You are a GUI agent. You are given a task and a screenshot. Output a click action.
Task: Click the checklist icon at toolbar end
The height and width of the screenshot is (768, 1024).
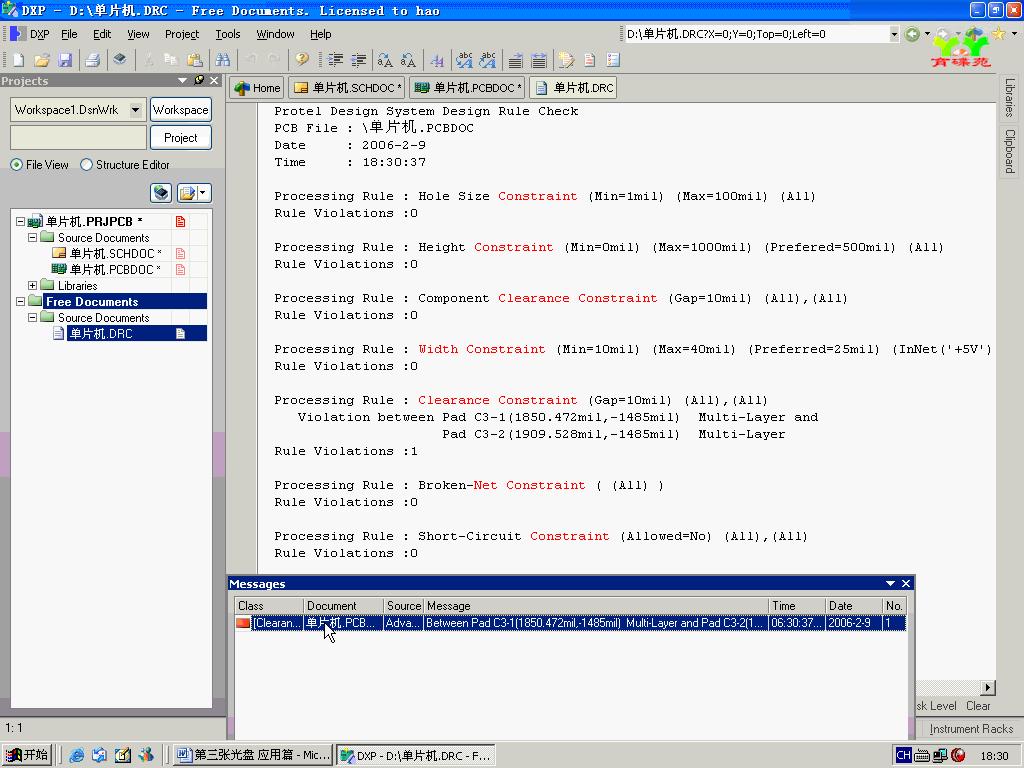613,60
